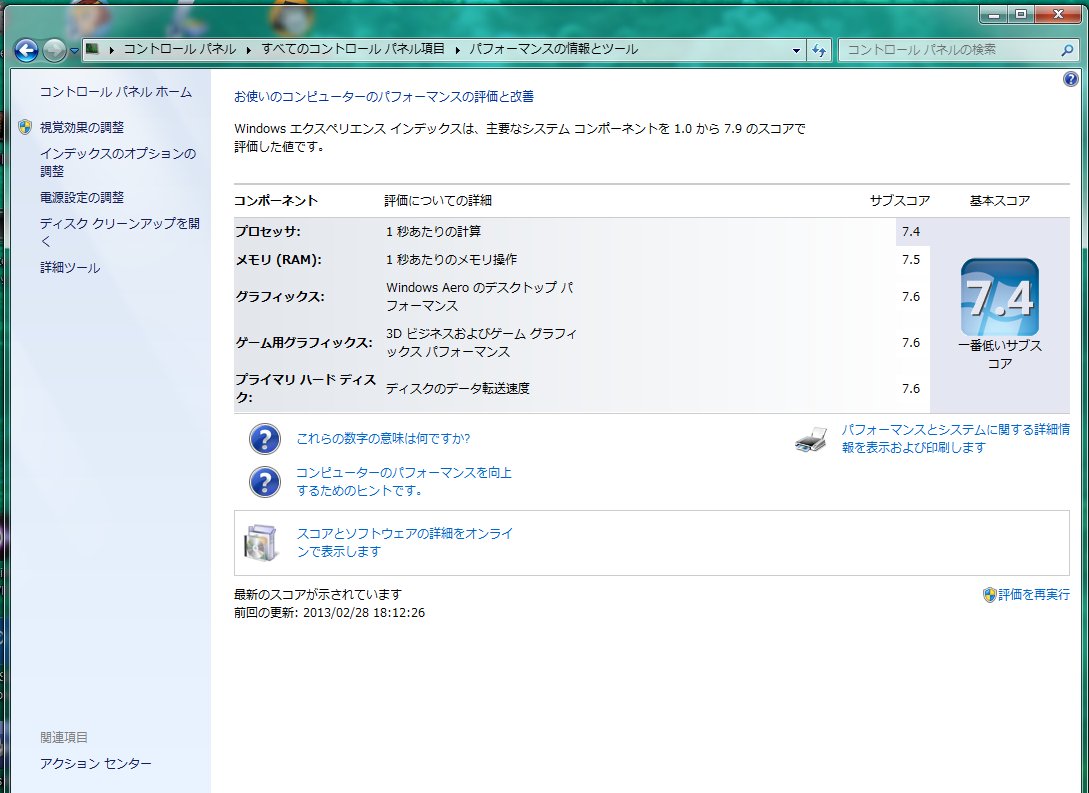Select the グラフィックス: row label
The image size is (1089, 793).
tap(280, 297)
